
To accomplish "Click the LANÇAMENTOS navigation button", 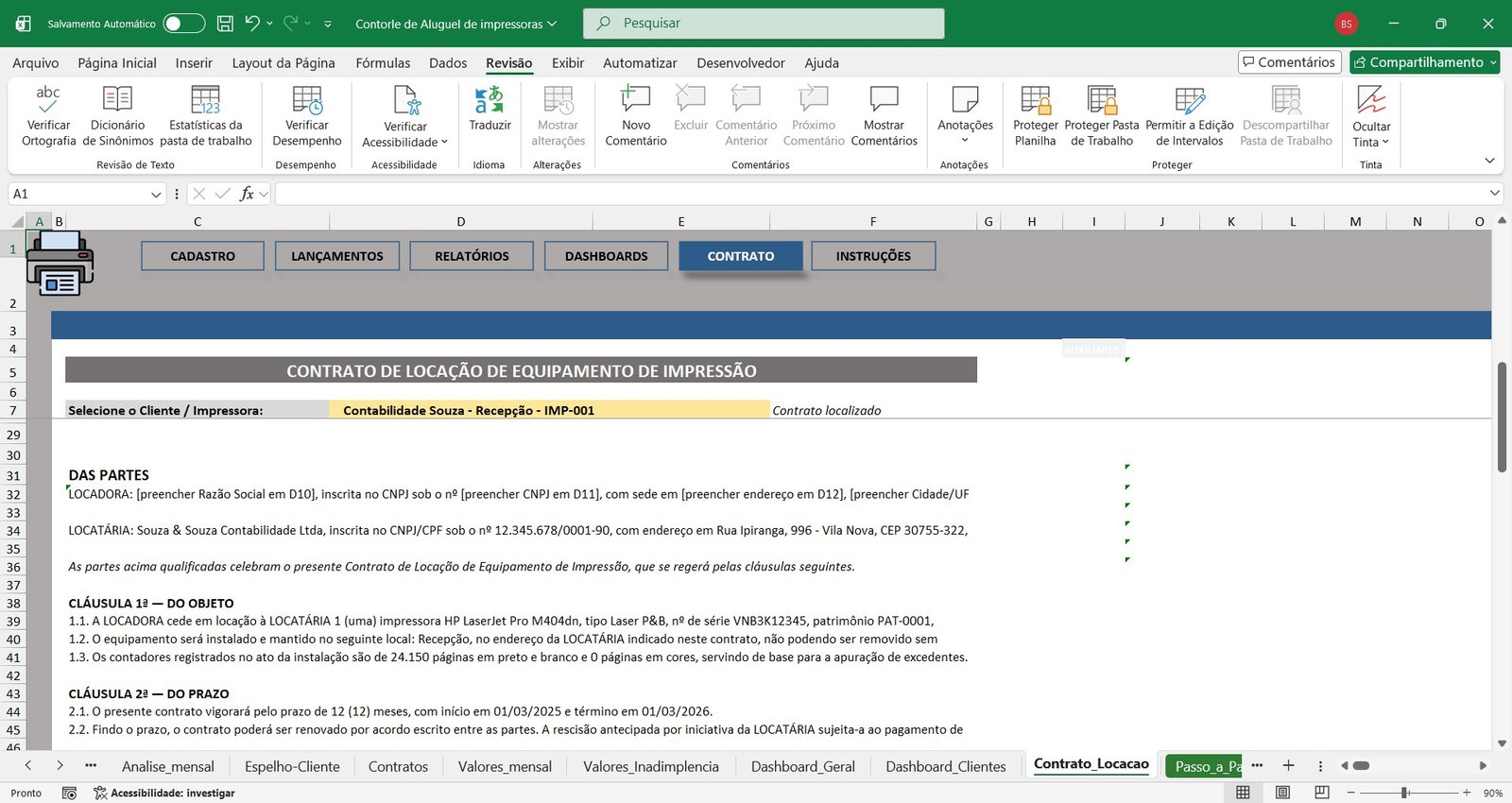I will click(x=337, y=256).
